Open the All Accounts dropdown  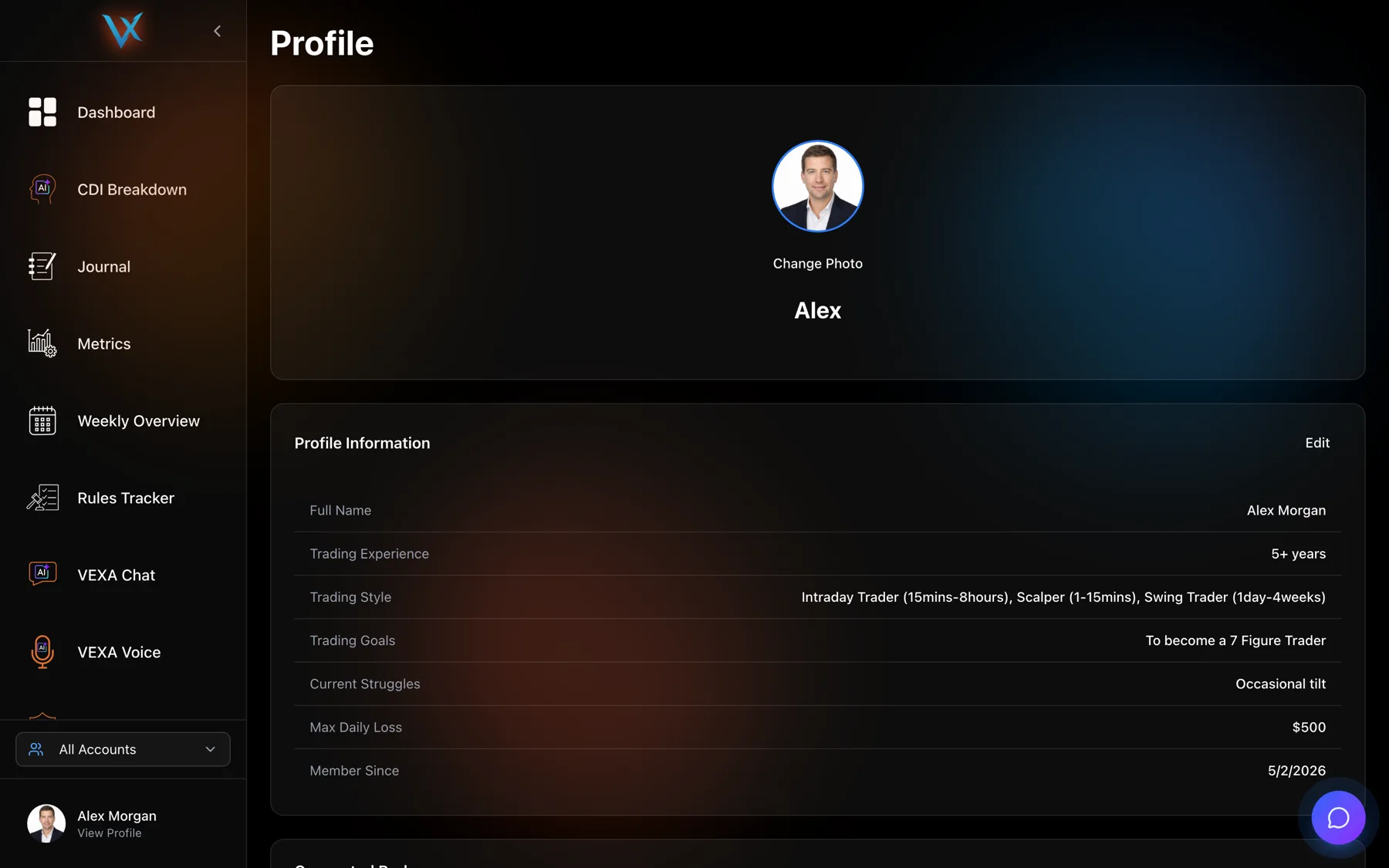point(123,749)
